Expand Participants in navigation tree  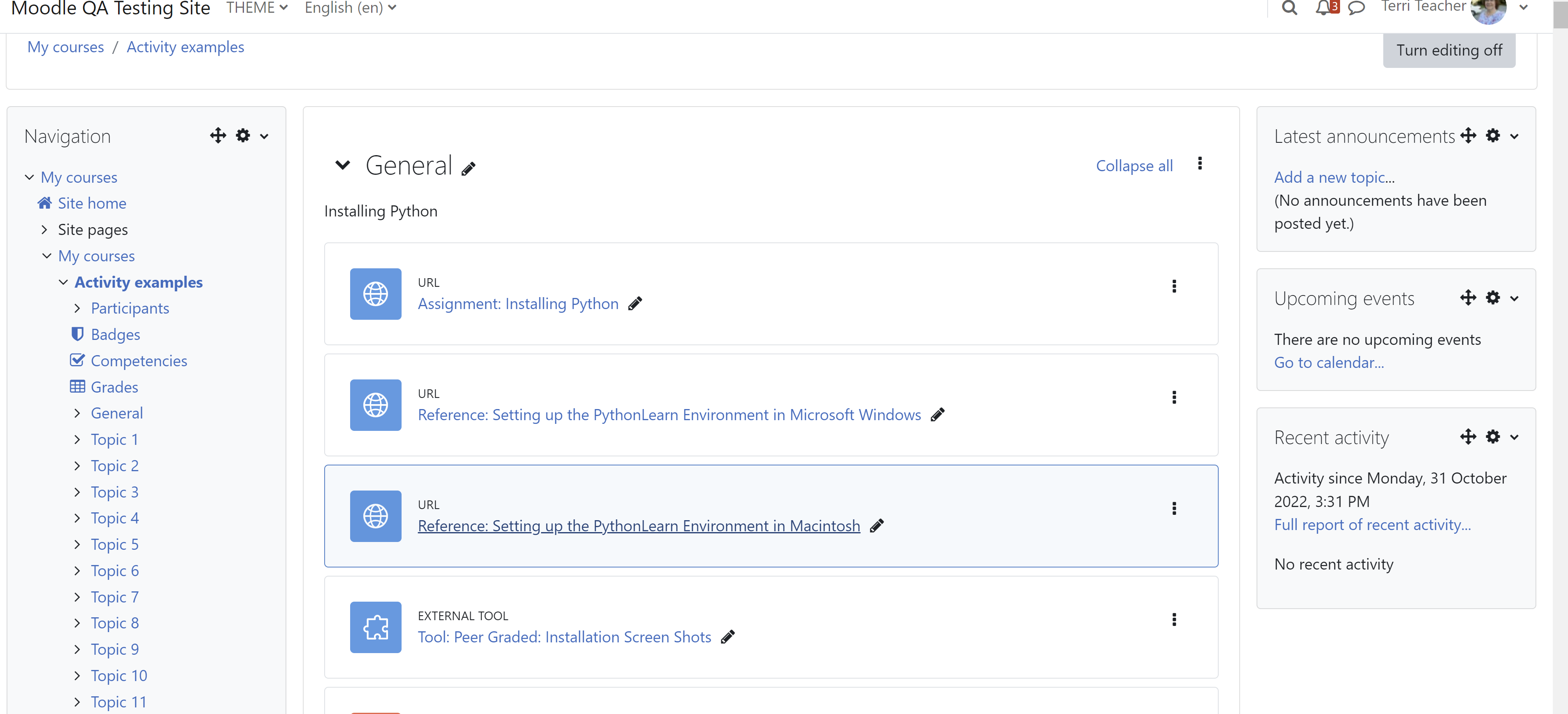coord(77,308)
